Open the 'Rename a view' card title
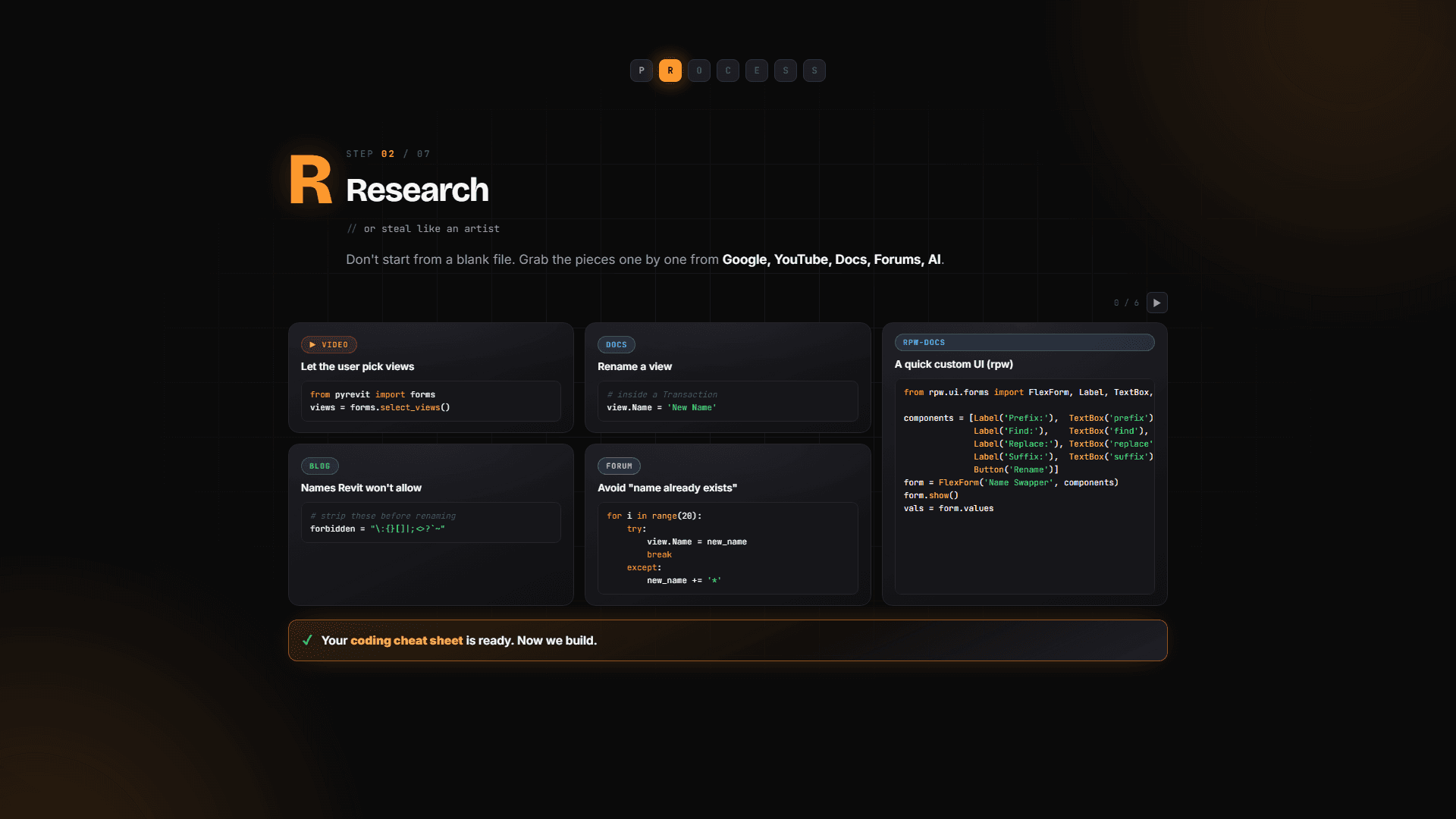Screen dimensions: 1456x819 point(635,366)
